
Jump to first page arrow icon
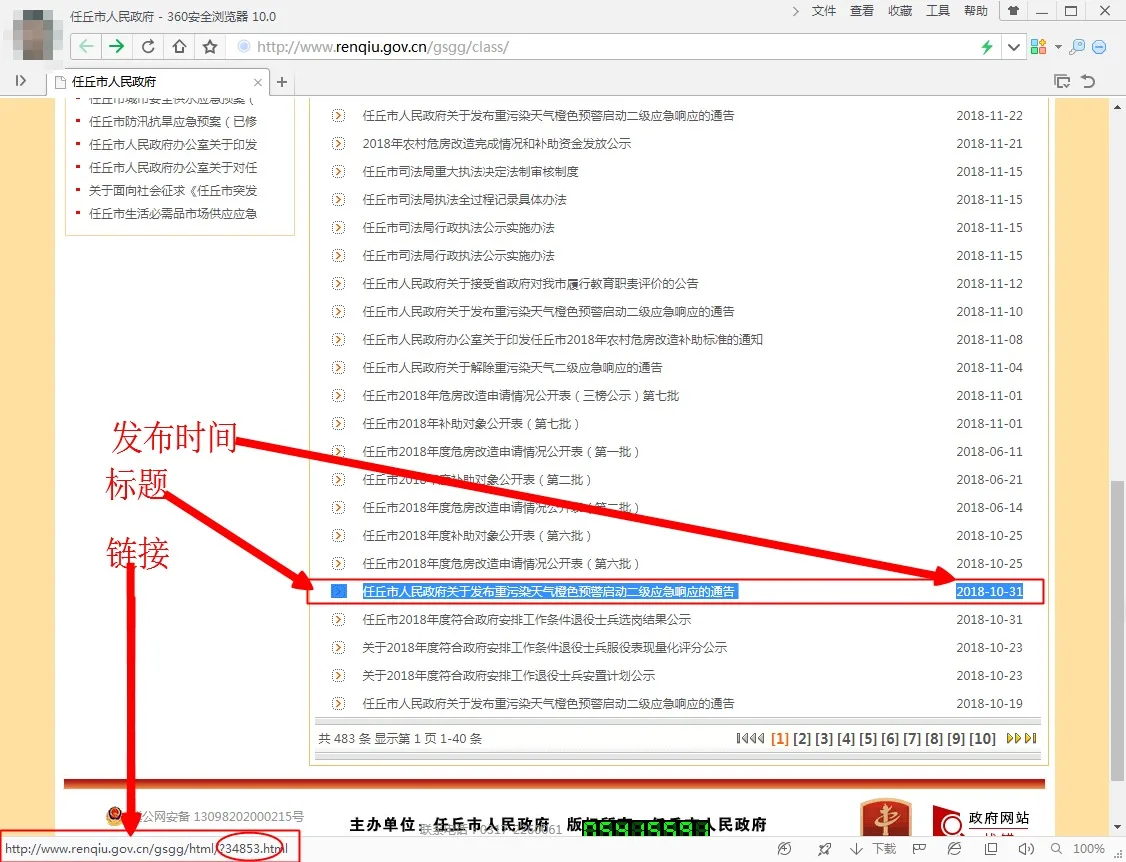pyautogui.click(x=743, y=738)
